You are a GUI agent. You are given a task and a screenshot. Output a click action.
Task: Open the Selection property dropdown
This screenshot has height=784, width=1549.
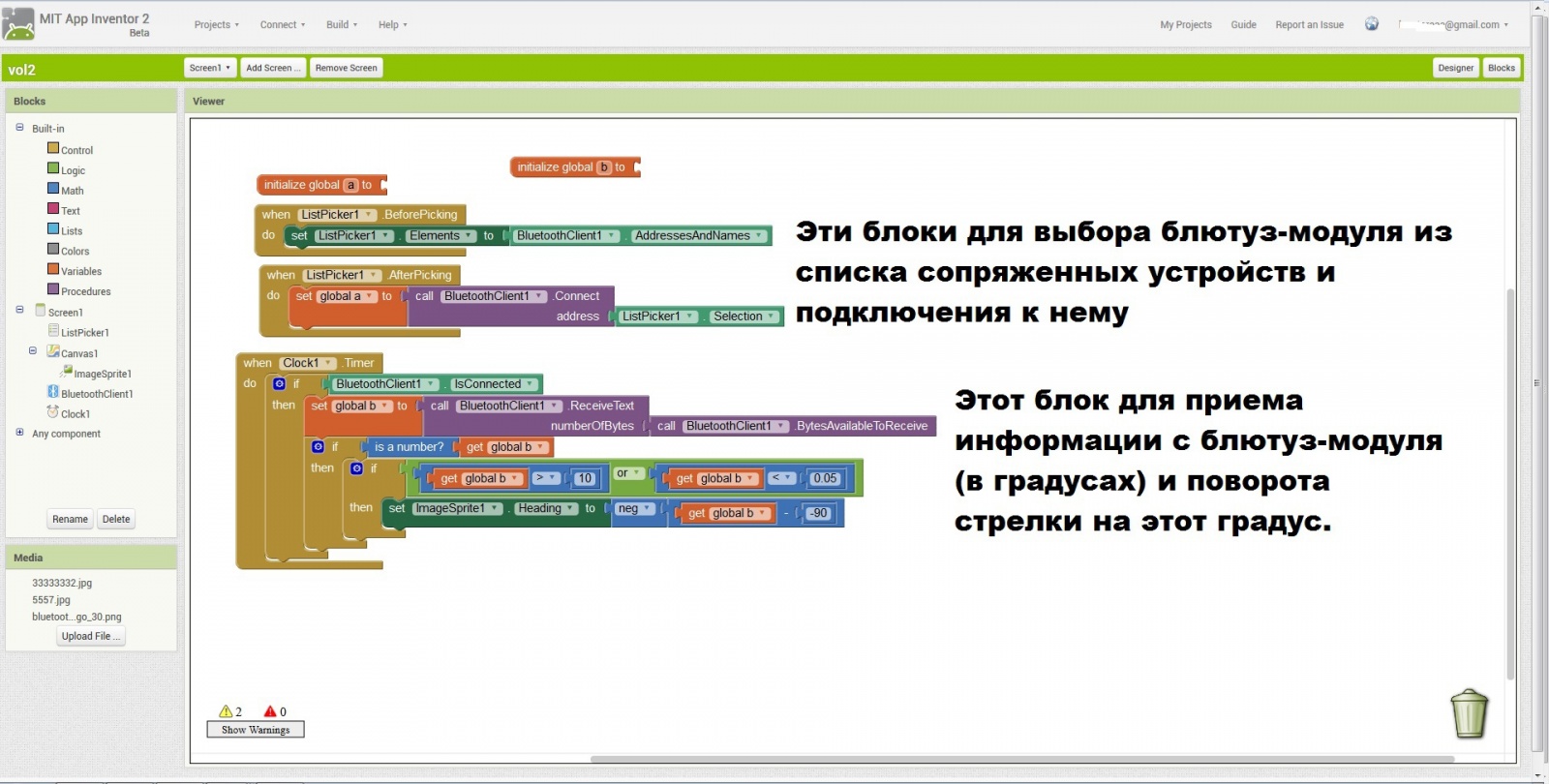tap(744, 317)
